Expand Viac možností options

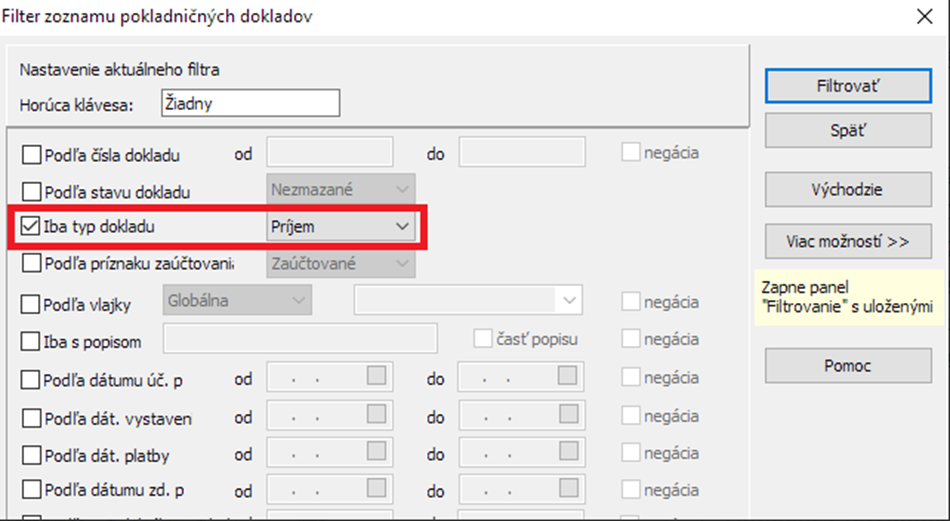point(848,241)
